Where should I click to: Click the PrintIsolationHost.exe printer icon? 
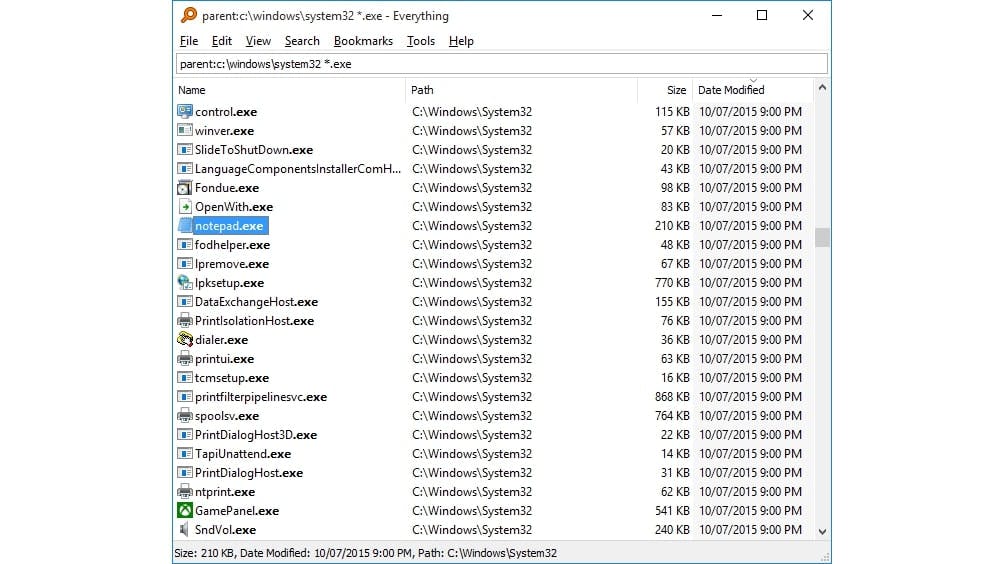coord(185,321)
